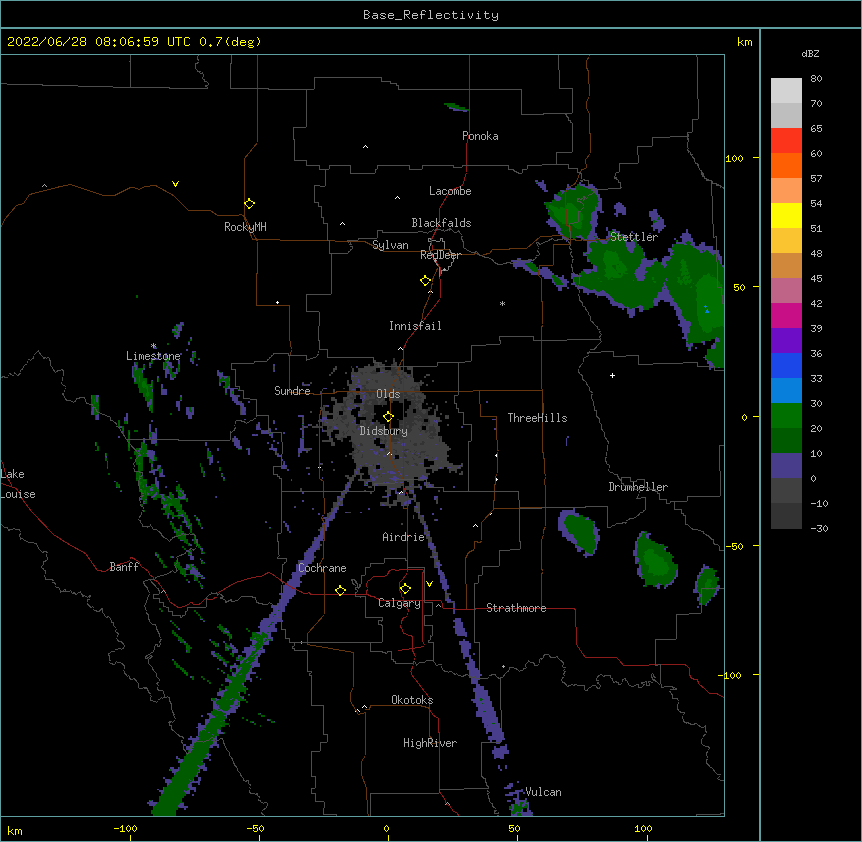Click the Stettler label
The image size is (862, 842).
coord(634,237)
